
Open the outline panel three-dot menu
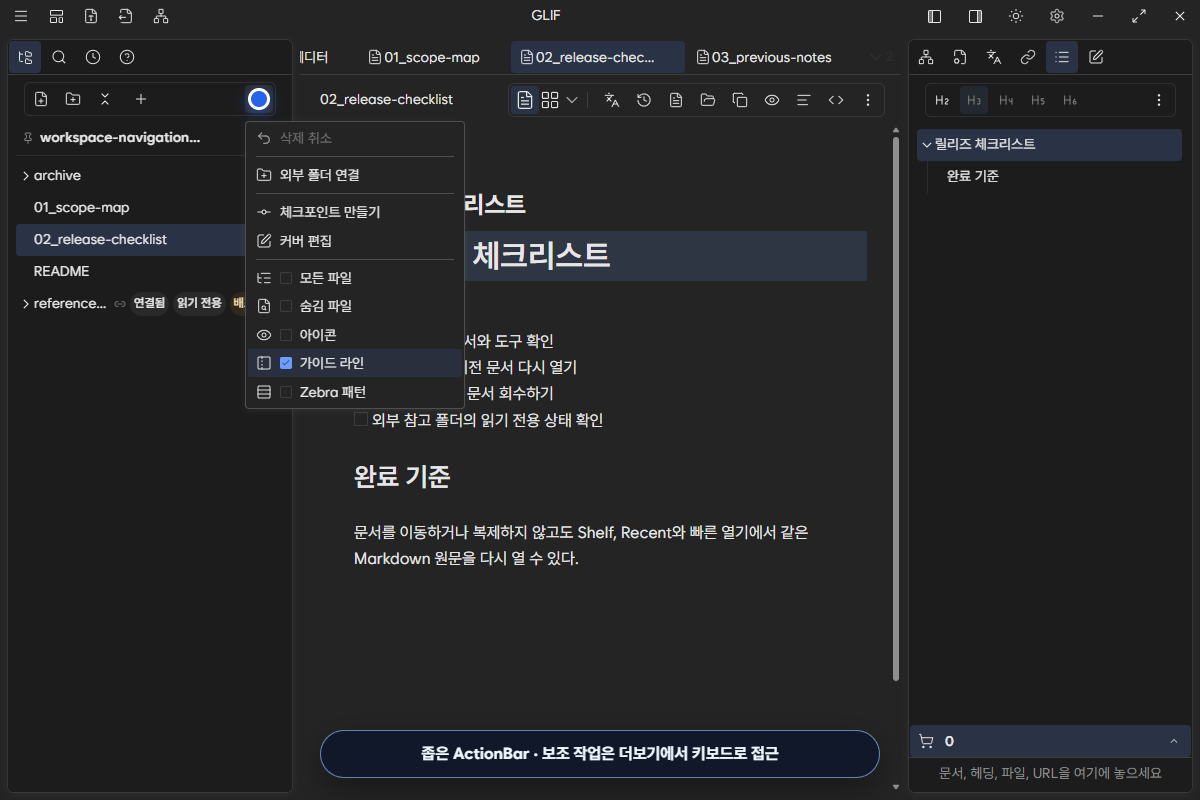pos(1159,100)
